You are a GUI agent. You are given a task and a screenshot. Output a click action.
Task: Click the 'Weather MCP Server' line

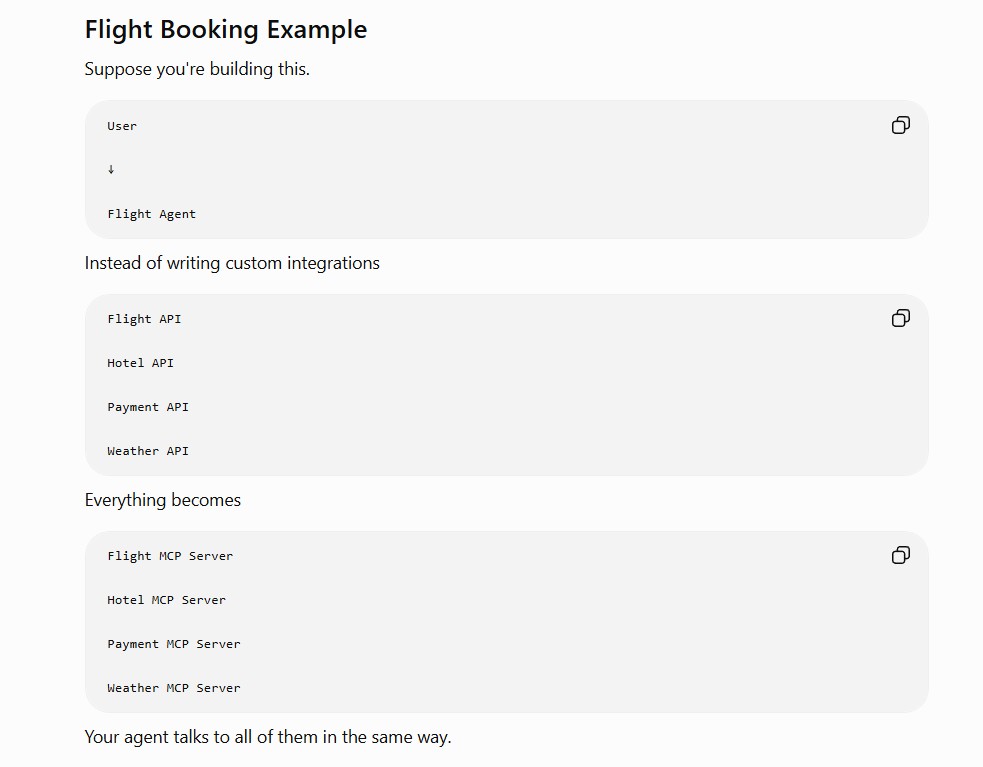[x=174, y=688]
